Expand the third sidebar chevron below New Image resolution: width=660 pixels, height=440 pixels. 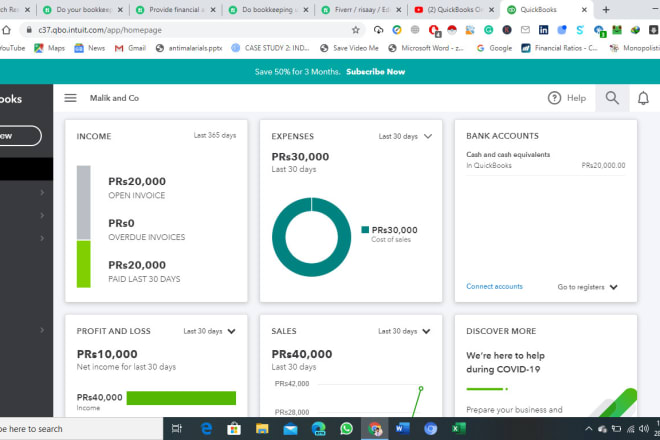click(42, 238)
